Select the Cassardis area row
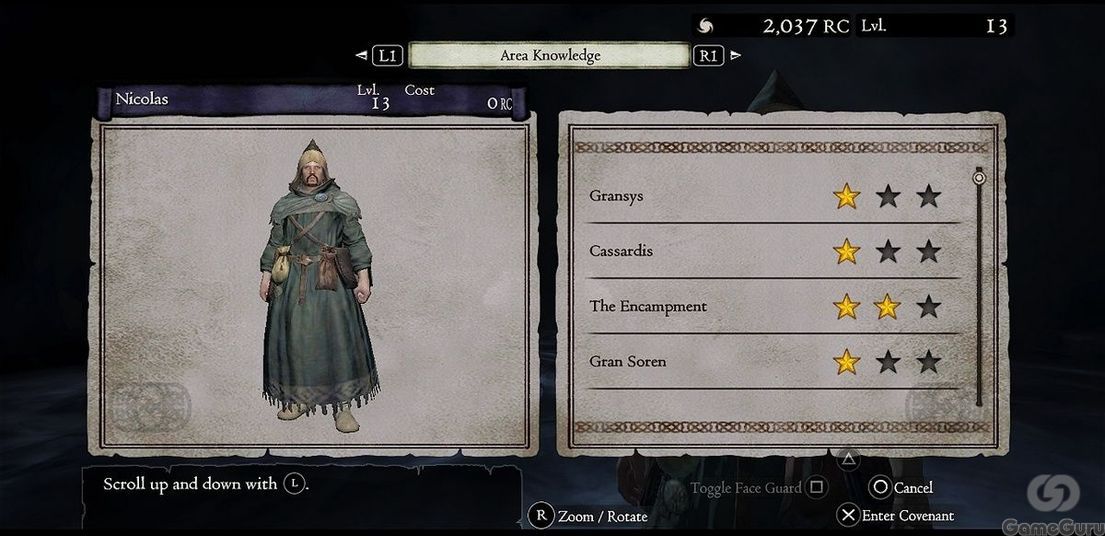 773,251
